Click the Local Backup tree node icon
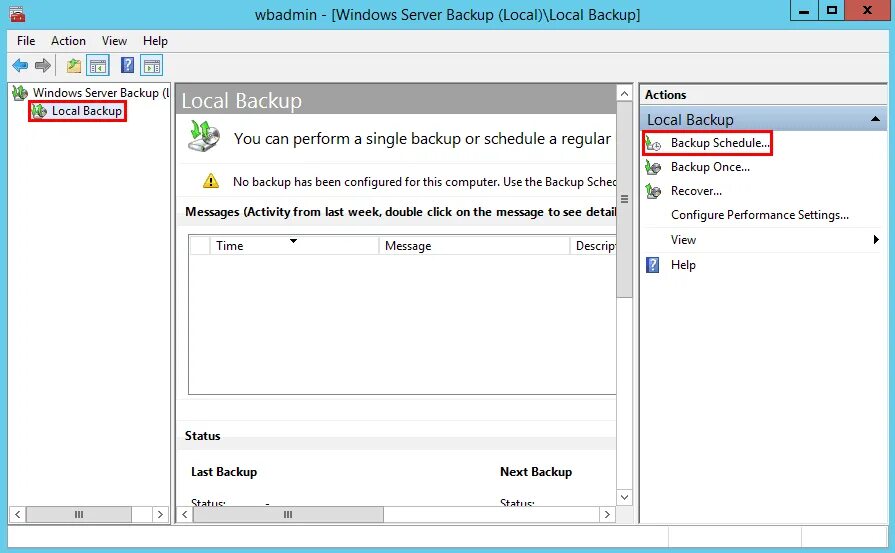895x553 pixels. pyautogui.click(x=39, y=111)
